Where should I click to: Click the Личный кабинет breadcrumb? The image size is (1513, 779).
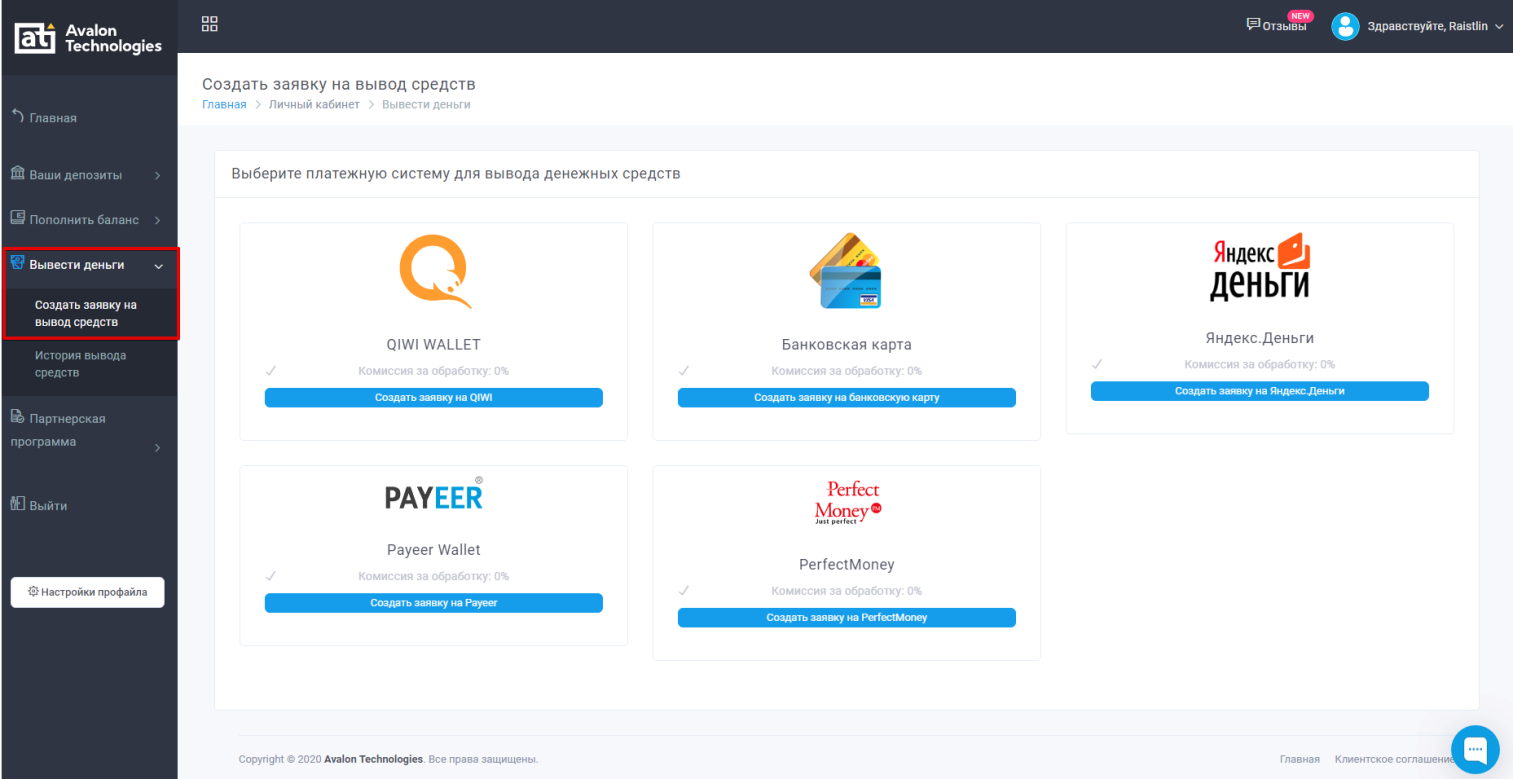point(314,104)
